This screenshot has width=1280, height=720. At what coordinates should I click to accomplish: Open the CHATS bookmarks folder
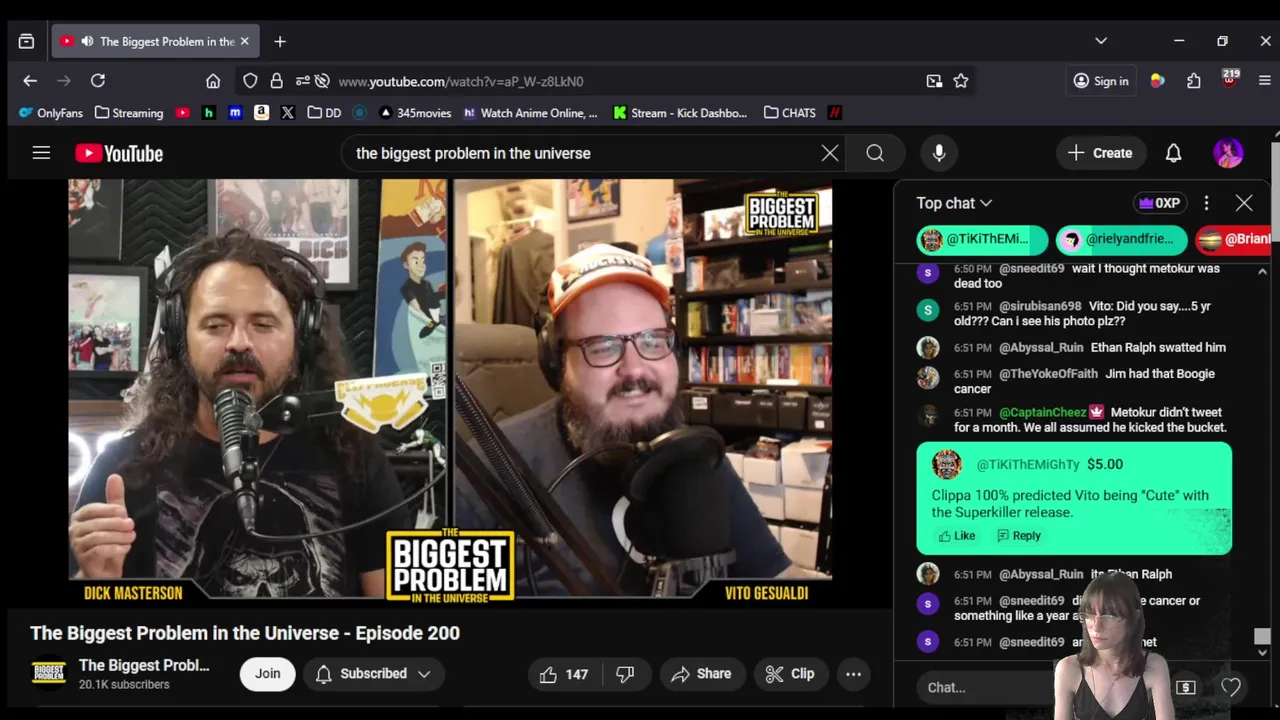(x=789, y=113)
